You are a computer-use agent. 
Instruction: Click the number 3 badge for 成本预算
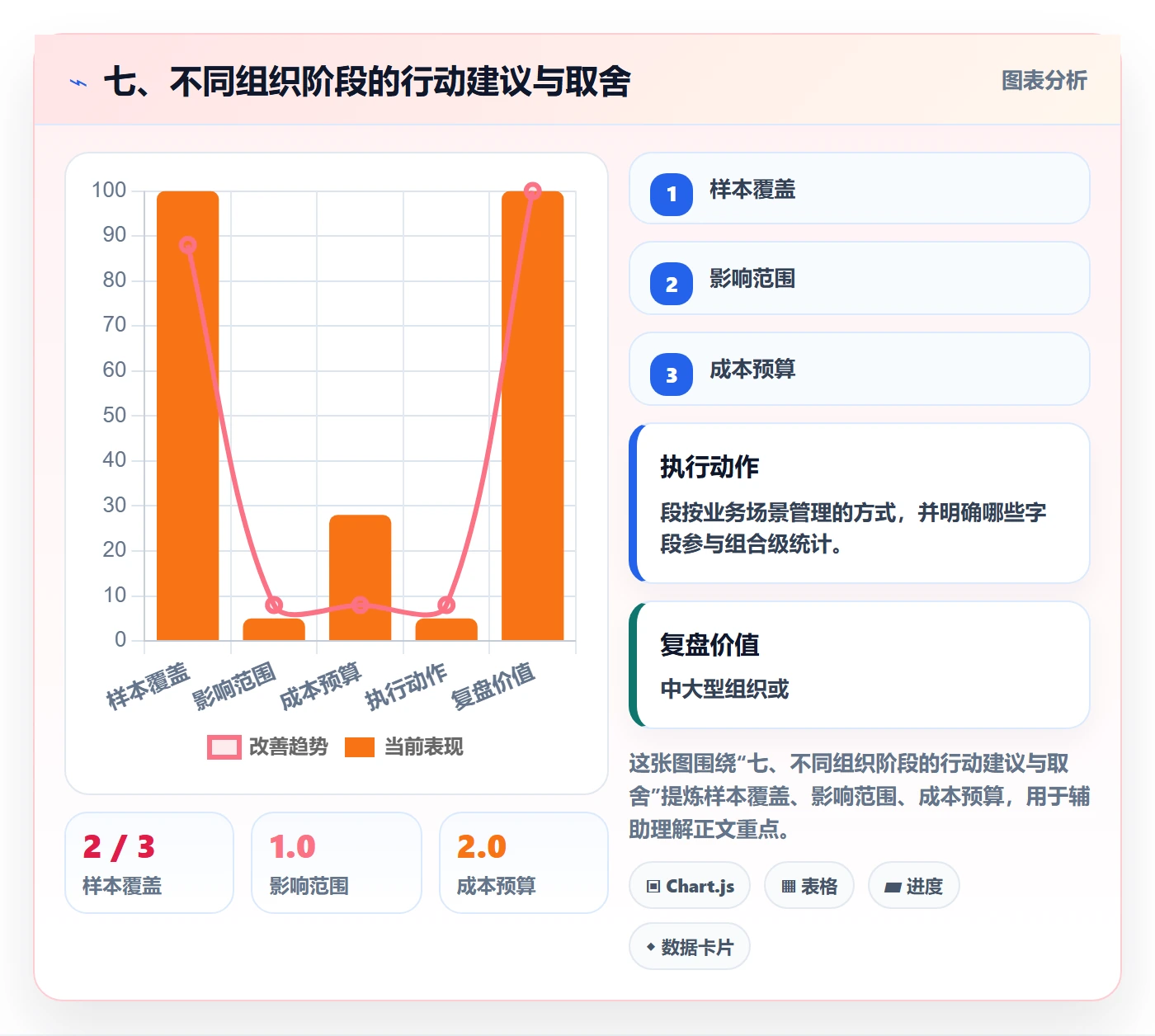672,374
